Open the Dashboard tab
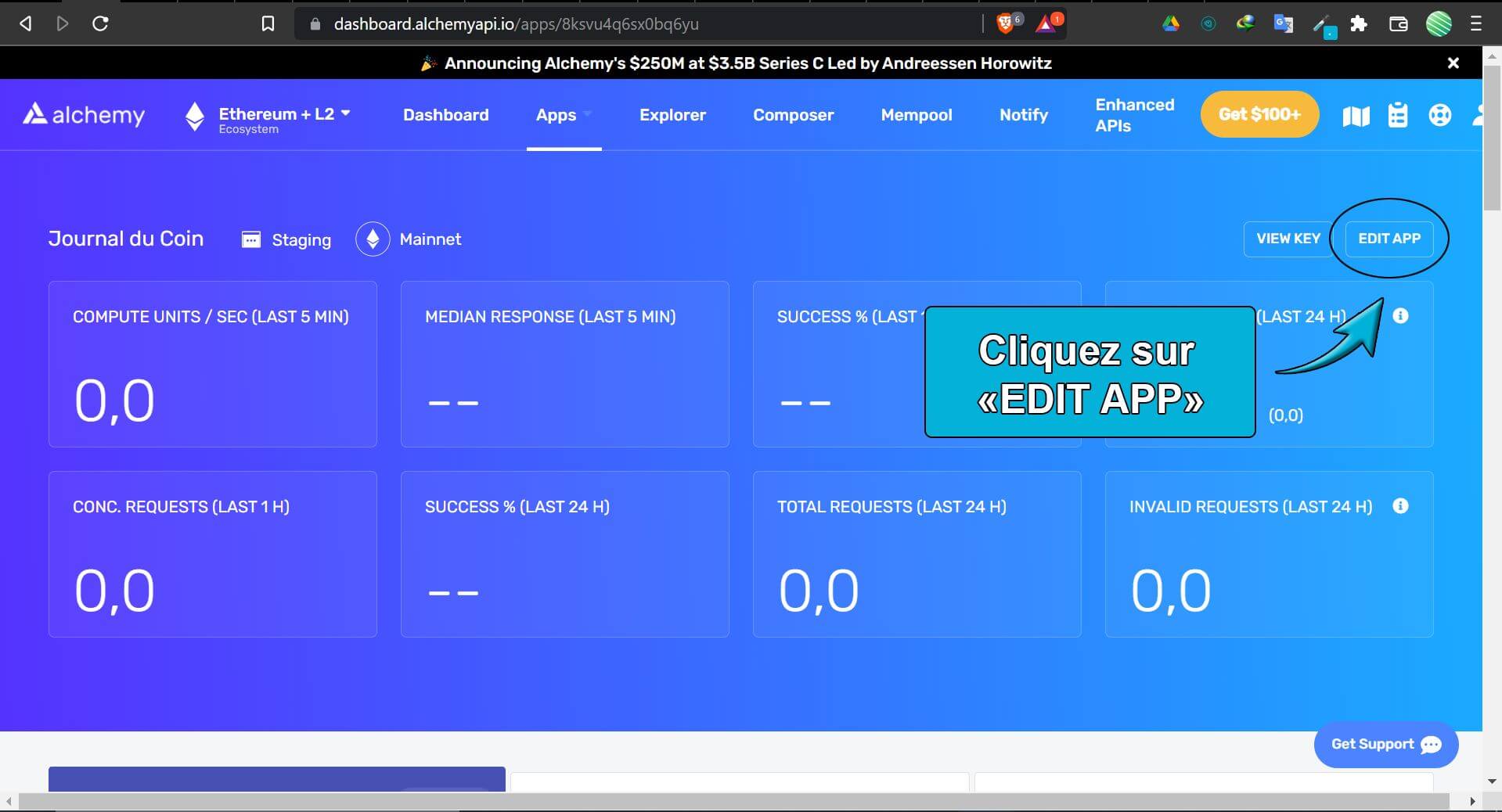This screenshot has height=812, width=1502. point(445,115)
